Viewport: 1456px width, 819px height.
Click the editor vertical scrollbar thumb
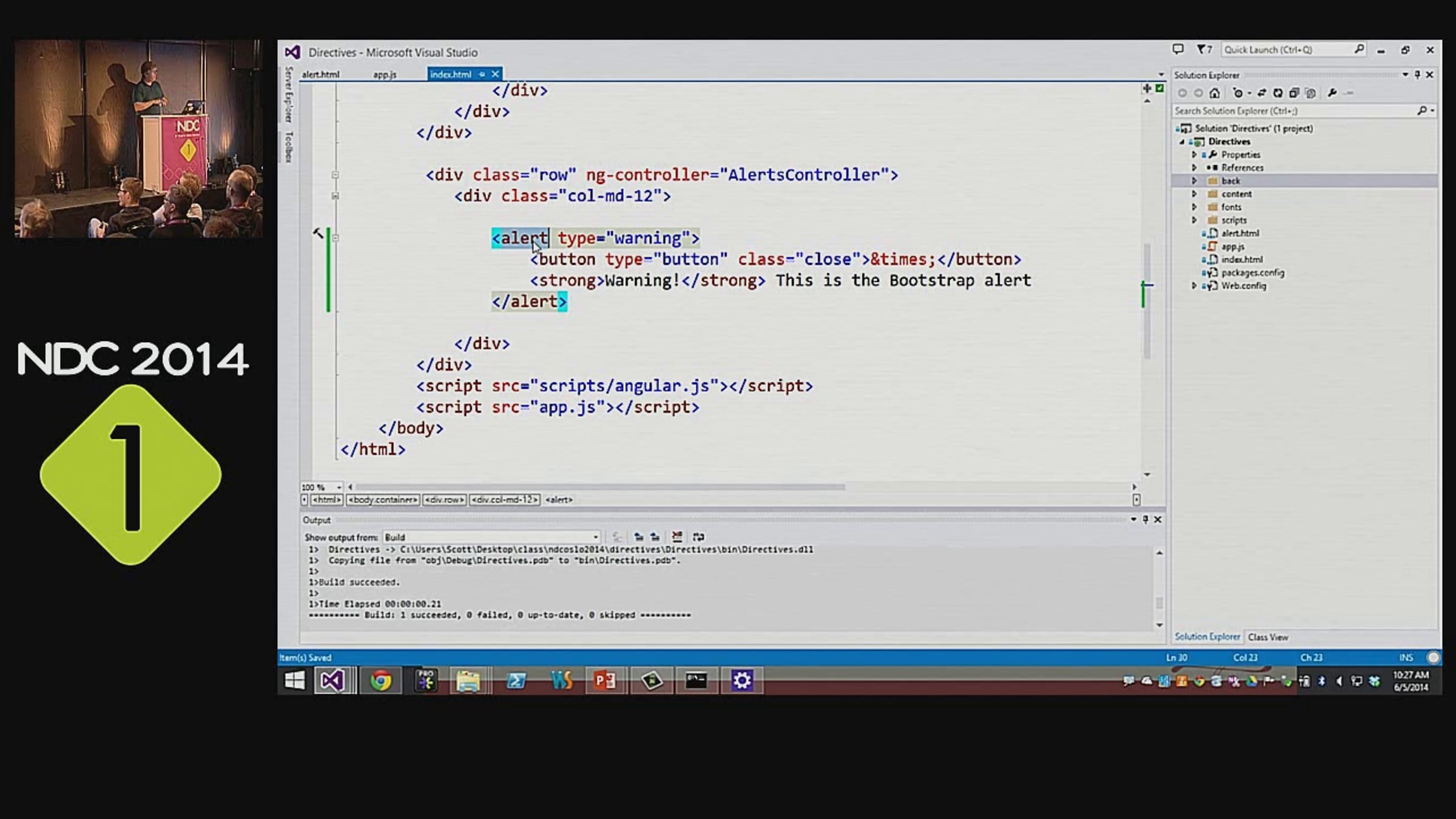[1147, 300]
